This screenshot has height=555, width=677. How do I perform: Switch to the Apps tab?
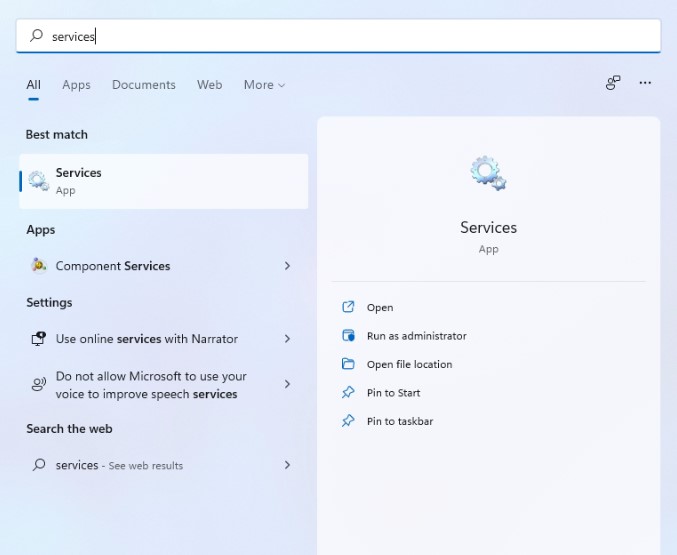click(76, 85)
